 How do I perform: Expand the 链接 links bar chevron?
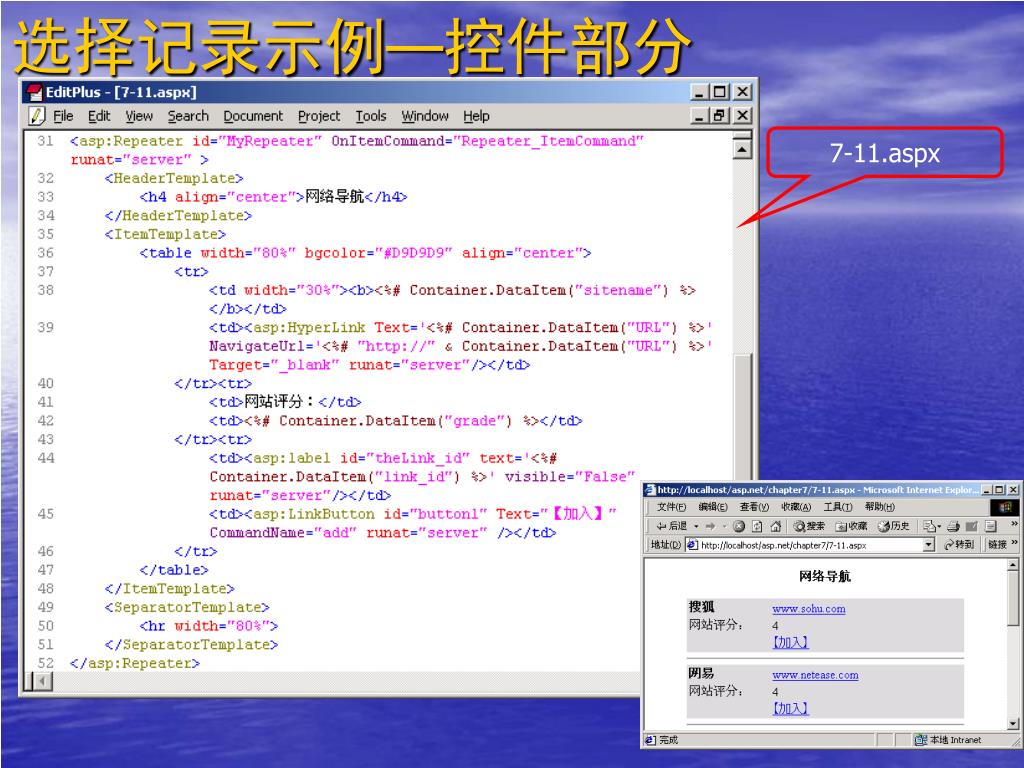pyautogui.click(x=1015, y=543)
